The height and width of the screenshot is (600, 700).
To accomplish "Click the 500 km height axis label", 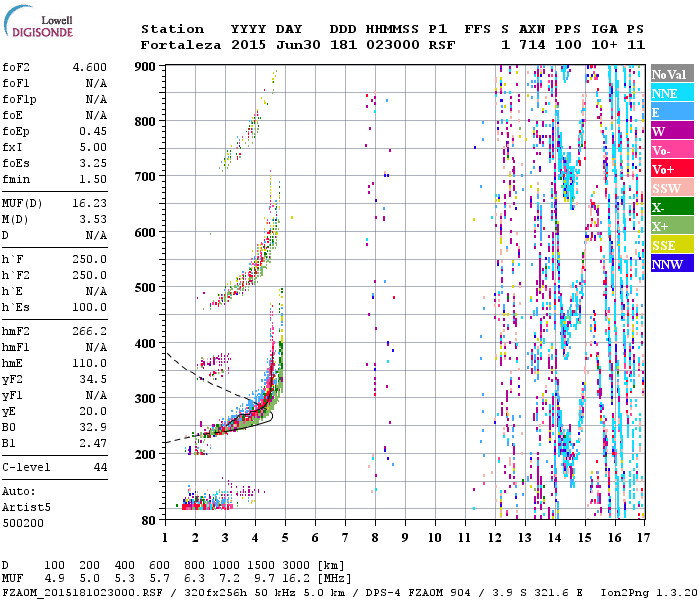I will coord(145,288).
